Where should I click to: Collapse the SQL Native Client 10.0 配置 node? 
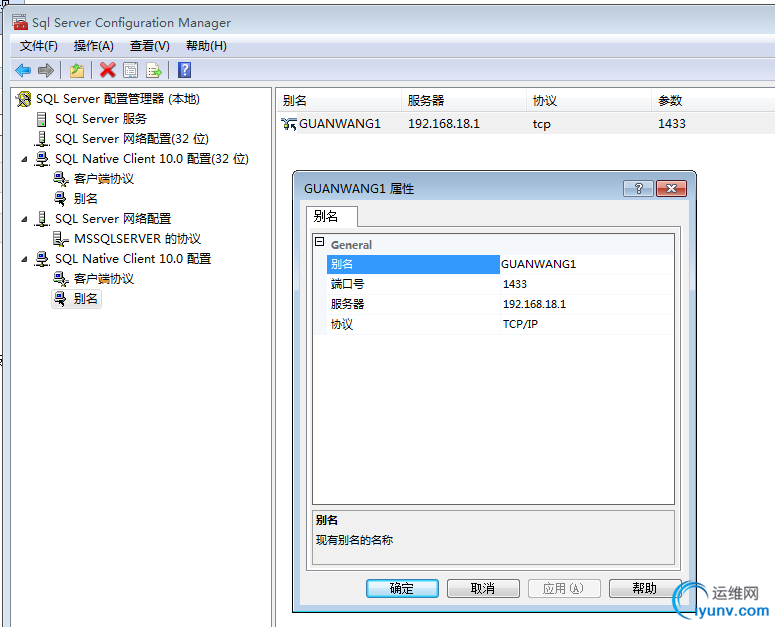tap(24, 259)
